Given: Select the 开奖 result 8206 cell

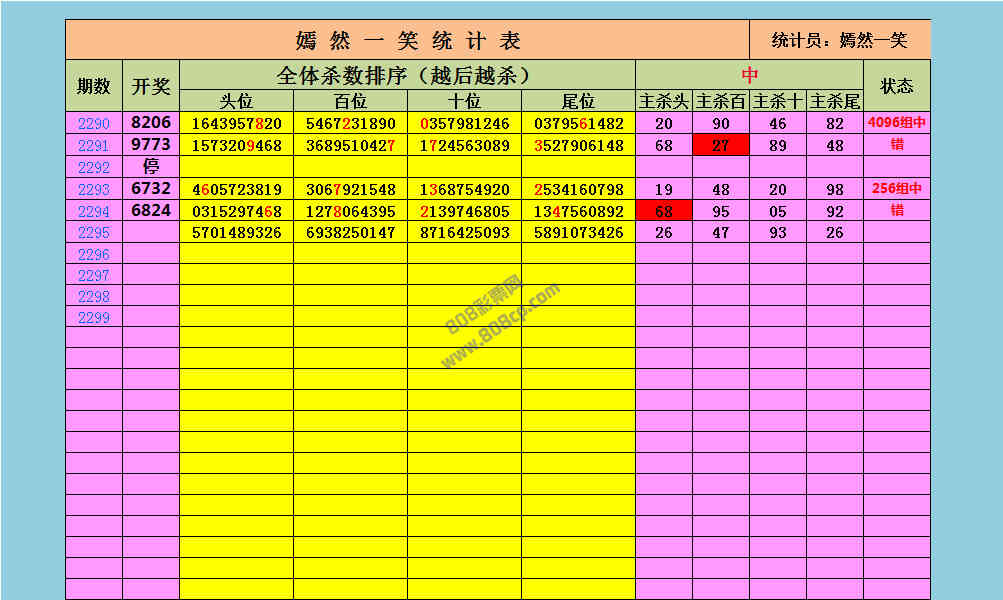Looking at the screenshot, I should pyautogui.click(x=151, y=123).
